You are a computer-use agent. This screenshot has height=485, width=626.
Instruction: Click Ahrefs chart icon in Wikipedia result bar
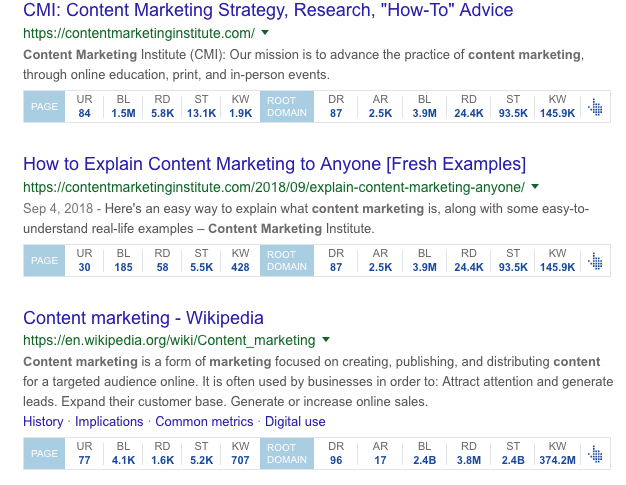pos(595,454)
